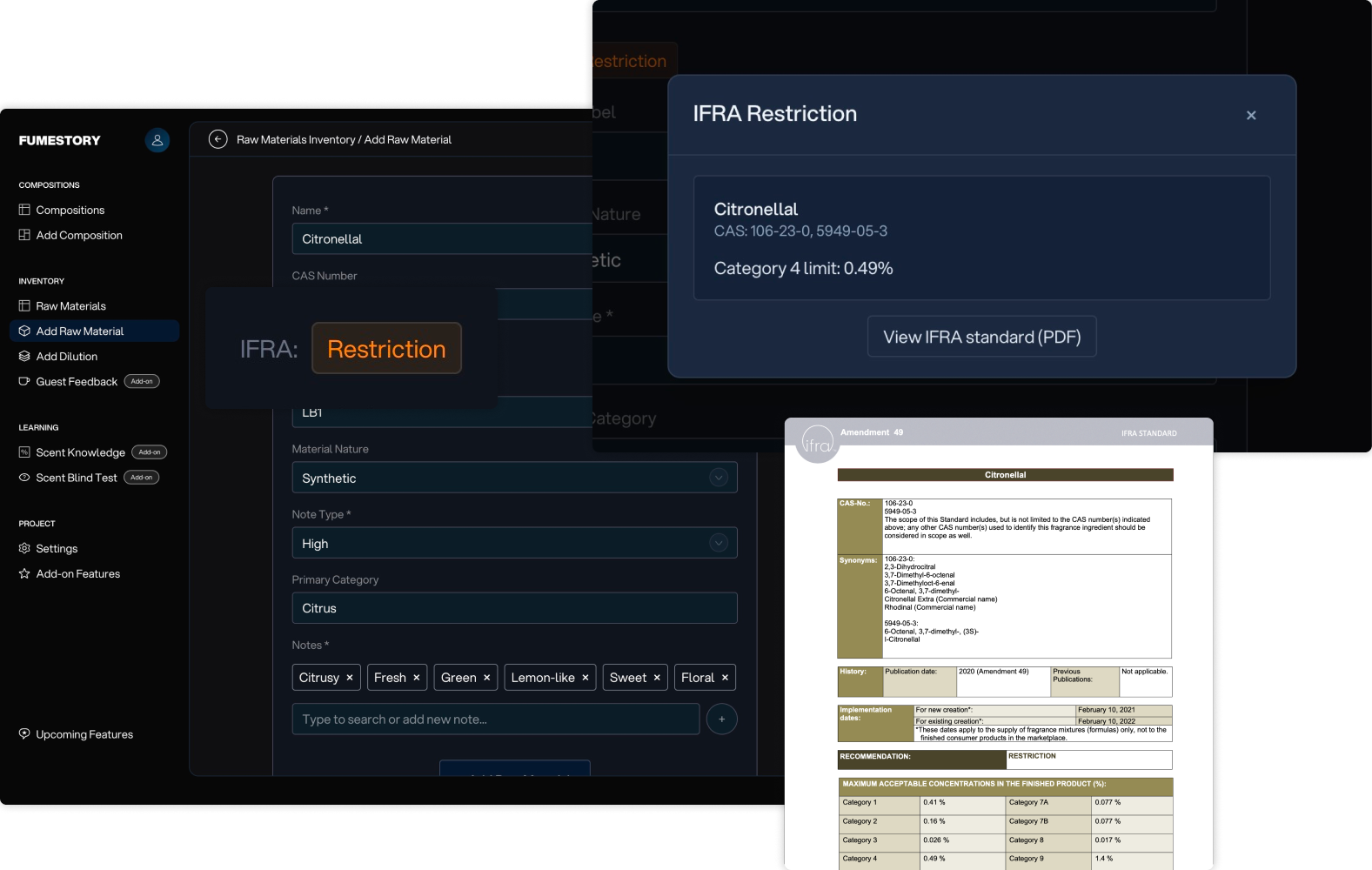Click the note search input field
The width and height of the screenshot is (1372, 870).
496,719
